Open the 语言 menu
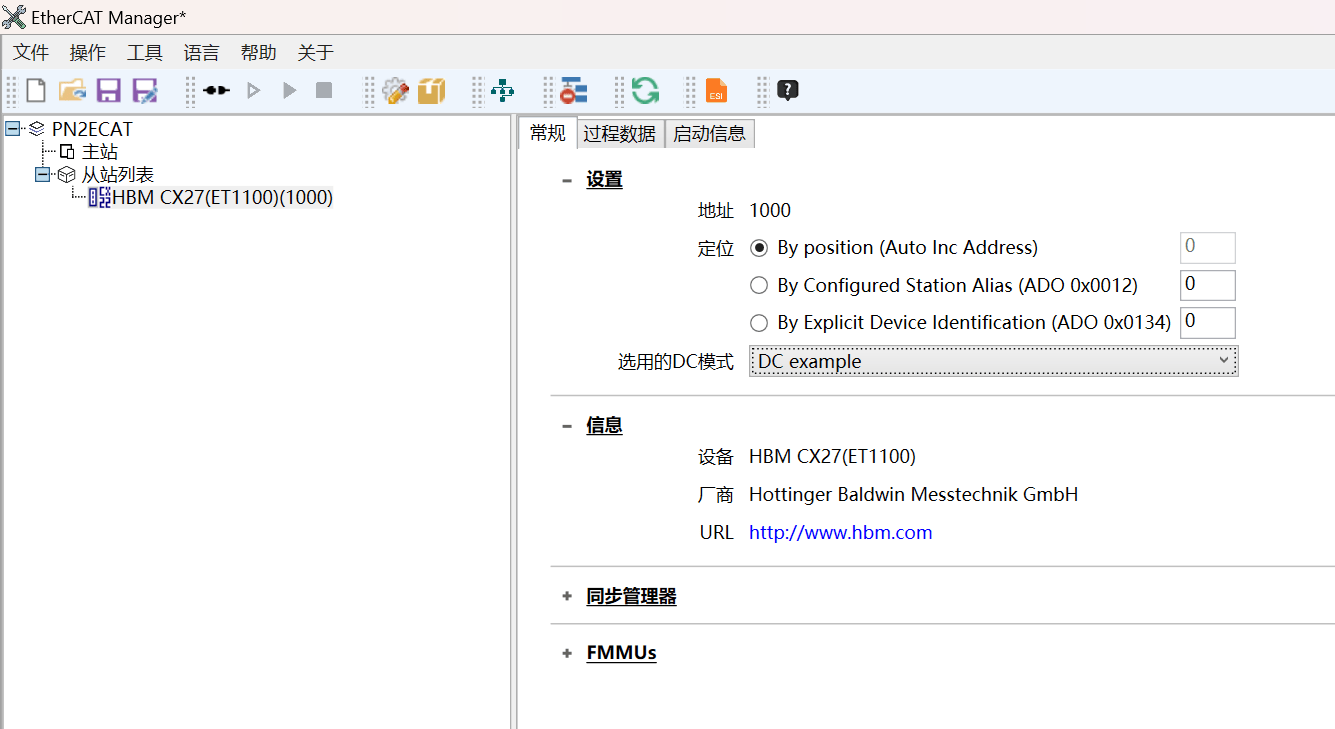Screen dimensions: 1335x729 click(202, 53)
